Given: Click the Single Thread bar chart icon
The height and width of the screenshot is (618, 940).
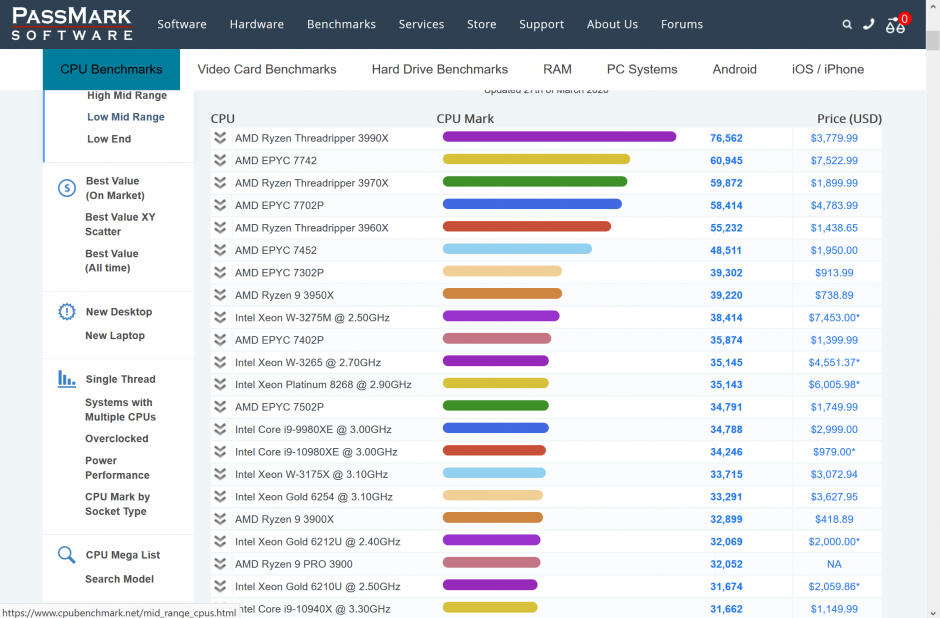Looking at the screenshot, I should click(67, 379).
